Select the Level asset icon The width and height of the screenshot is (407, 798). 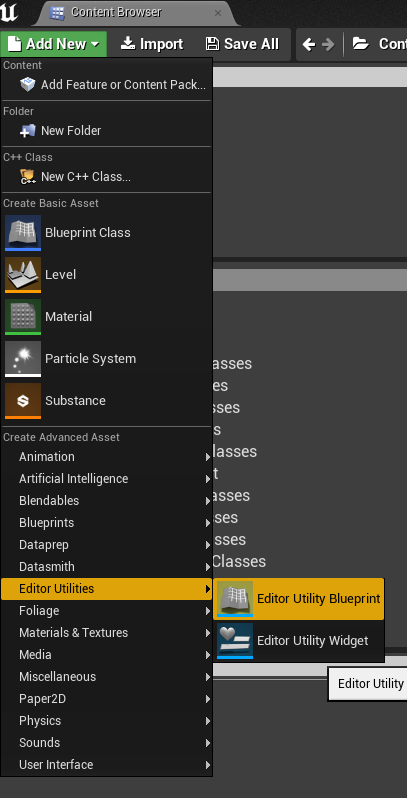tap(23, 275)
